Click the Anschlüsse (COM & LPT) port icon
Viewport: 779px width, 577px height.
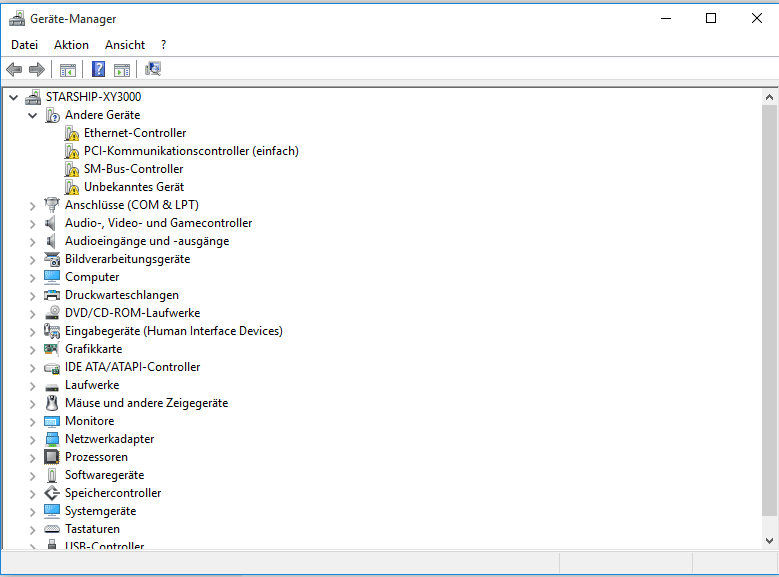[52, 205]
